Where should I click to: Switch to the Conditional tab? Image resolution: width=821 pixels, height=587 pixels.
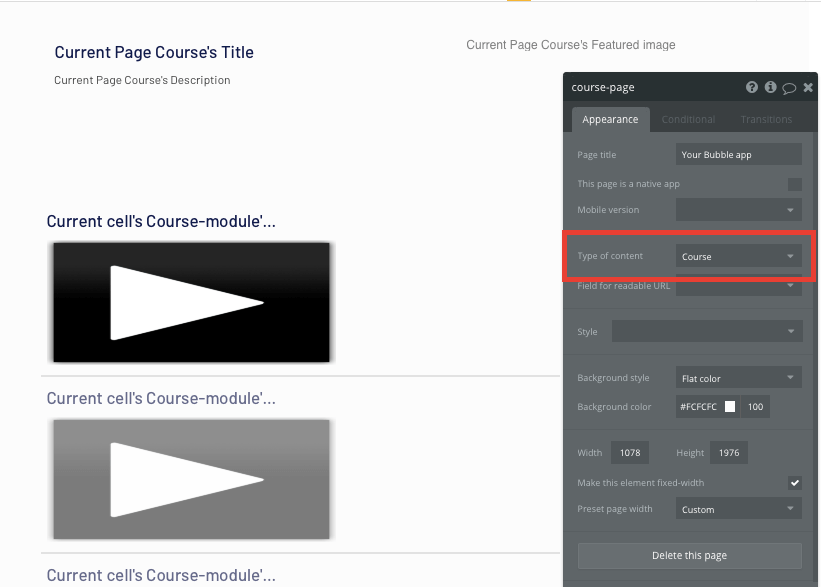(x=688, y=118)
